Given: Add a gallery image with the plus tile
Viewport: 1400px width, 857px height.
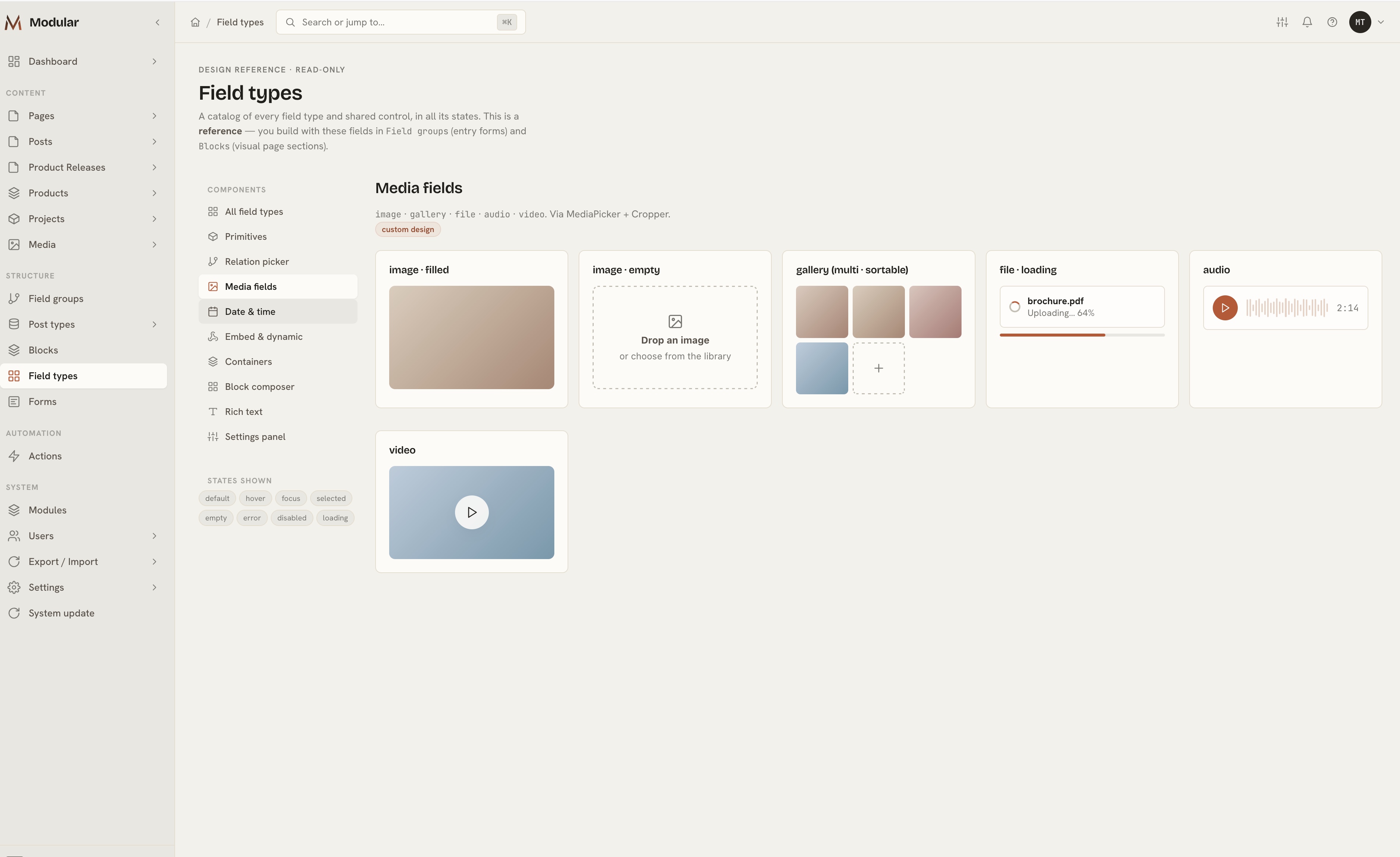Looking at the screenshot, I should tap(878, 368).
